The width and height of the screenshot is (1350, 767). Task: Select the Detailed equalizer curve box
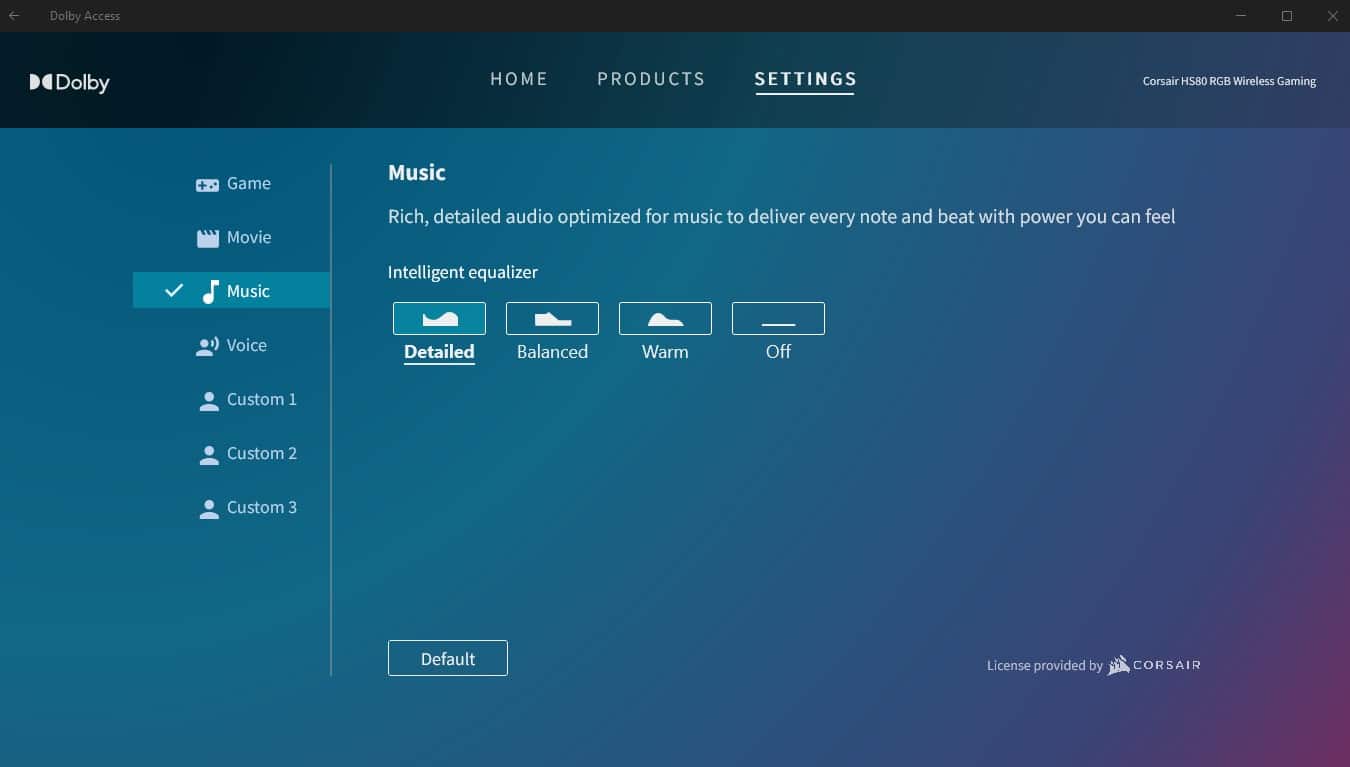439,318
